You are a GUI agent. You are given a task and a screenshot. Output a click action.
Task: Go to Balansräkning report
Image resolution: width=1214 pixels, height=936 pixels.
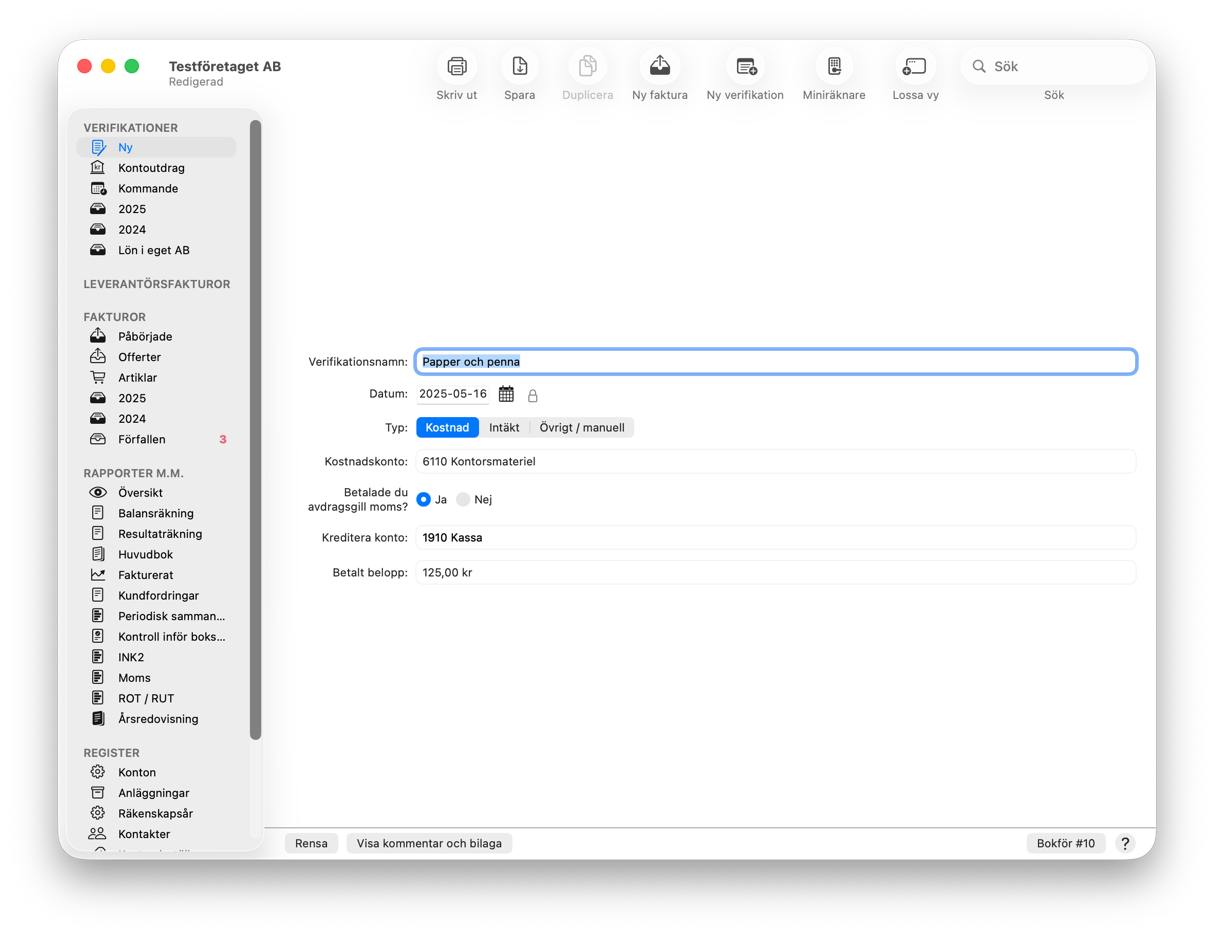155,513
